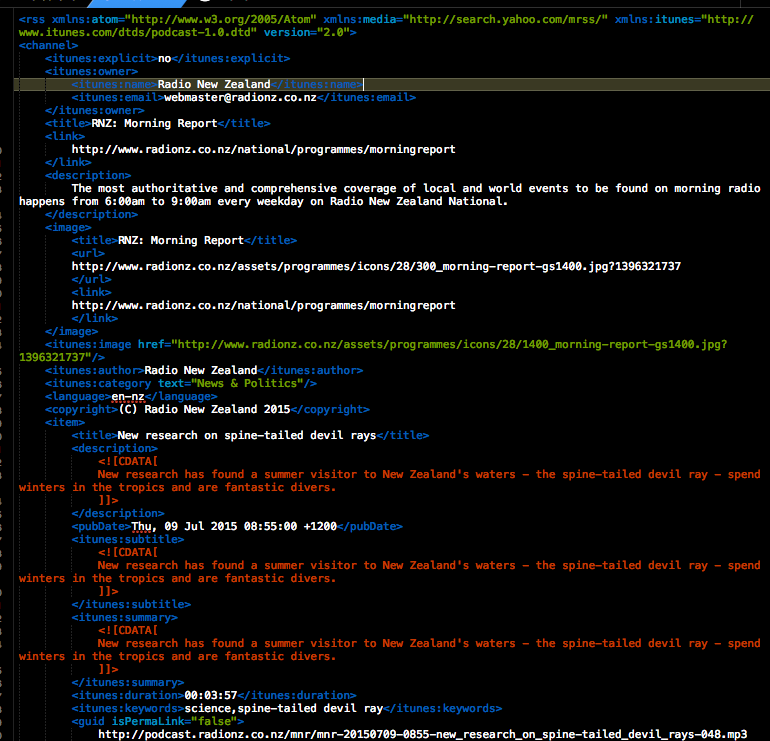
Task: Click the 300_morning-report-gs1400.jpg URL line
Action: pos(376,267)
